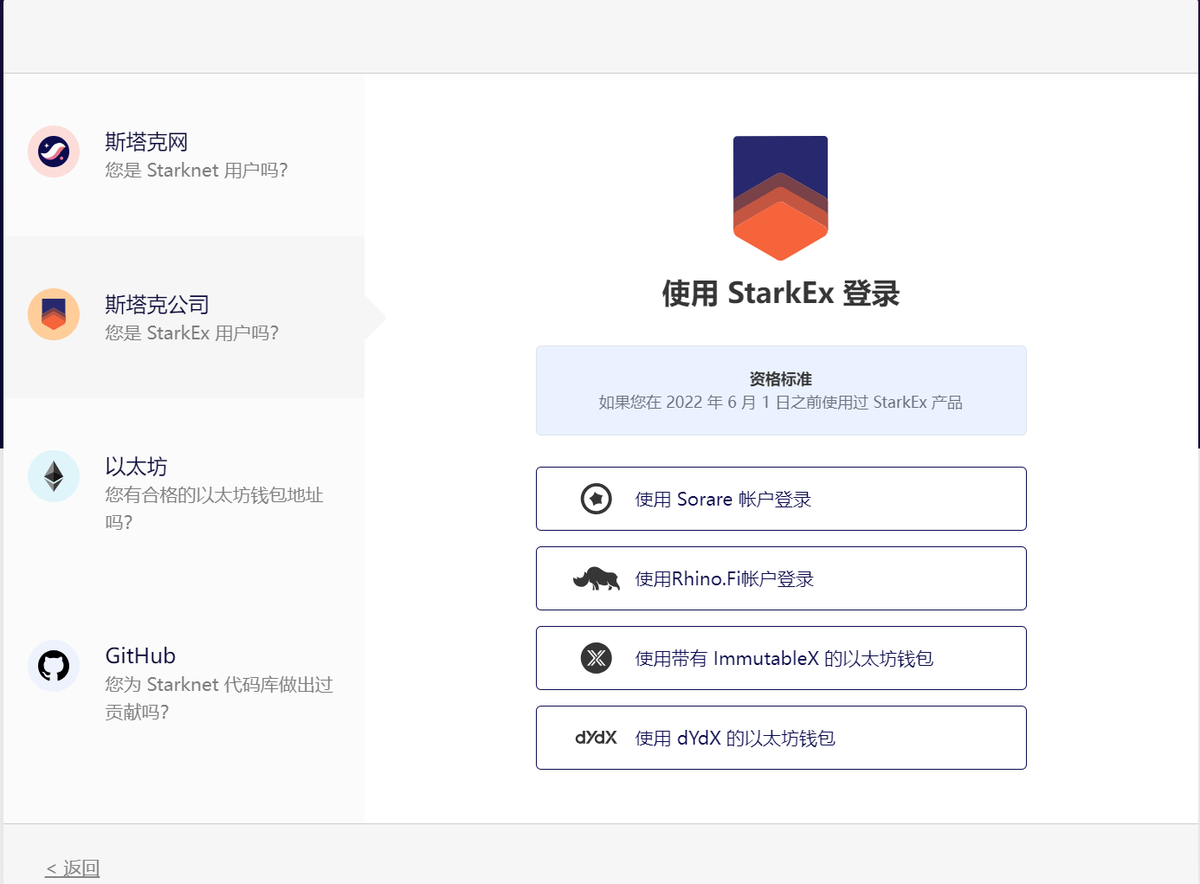This screenshot has width=1200, height=884.
Task: Select the Ethereum diamond icon
Action: [x=53, y=477]
